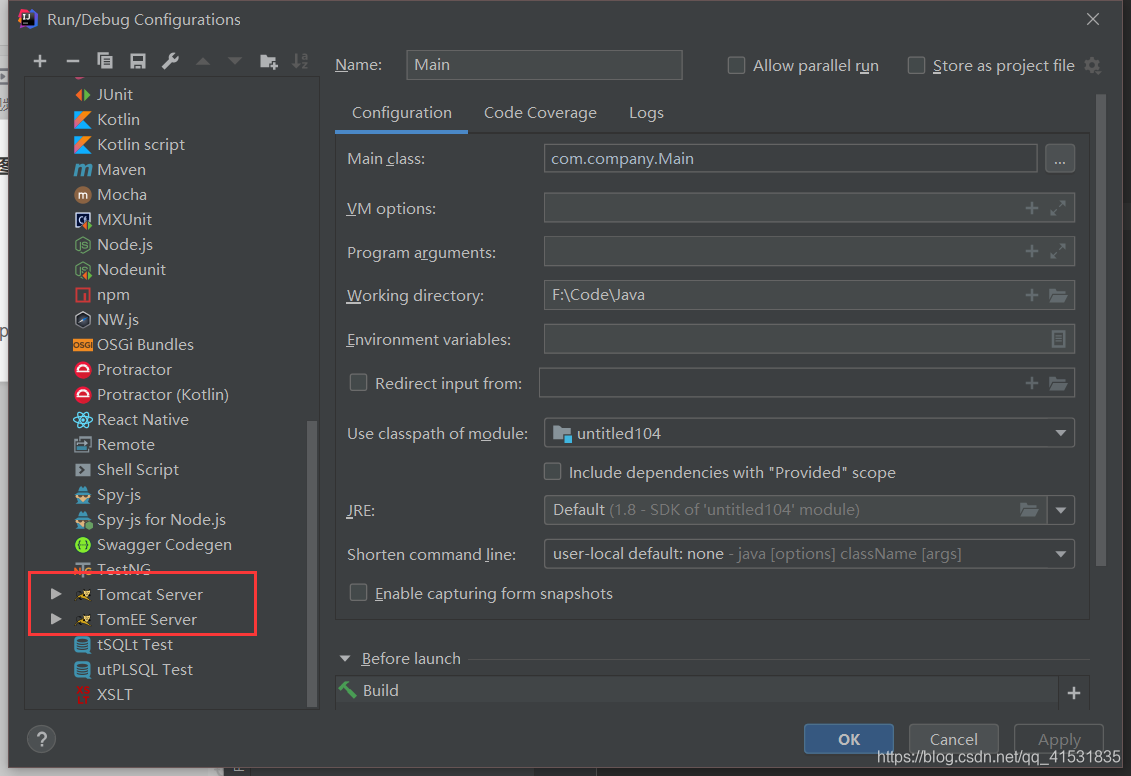
Task: Pick npm configuration type
Action: [x=102, y=295]
